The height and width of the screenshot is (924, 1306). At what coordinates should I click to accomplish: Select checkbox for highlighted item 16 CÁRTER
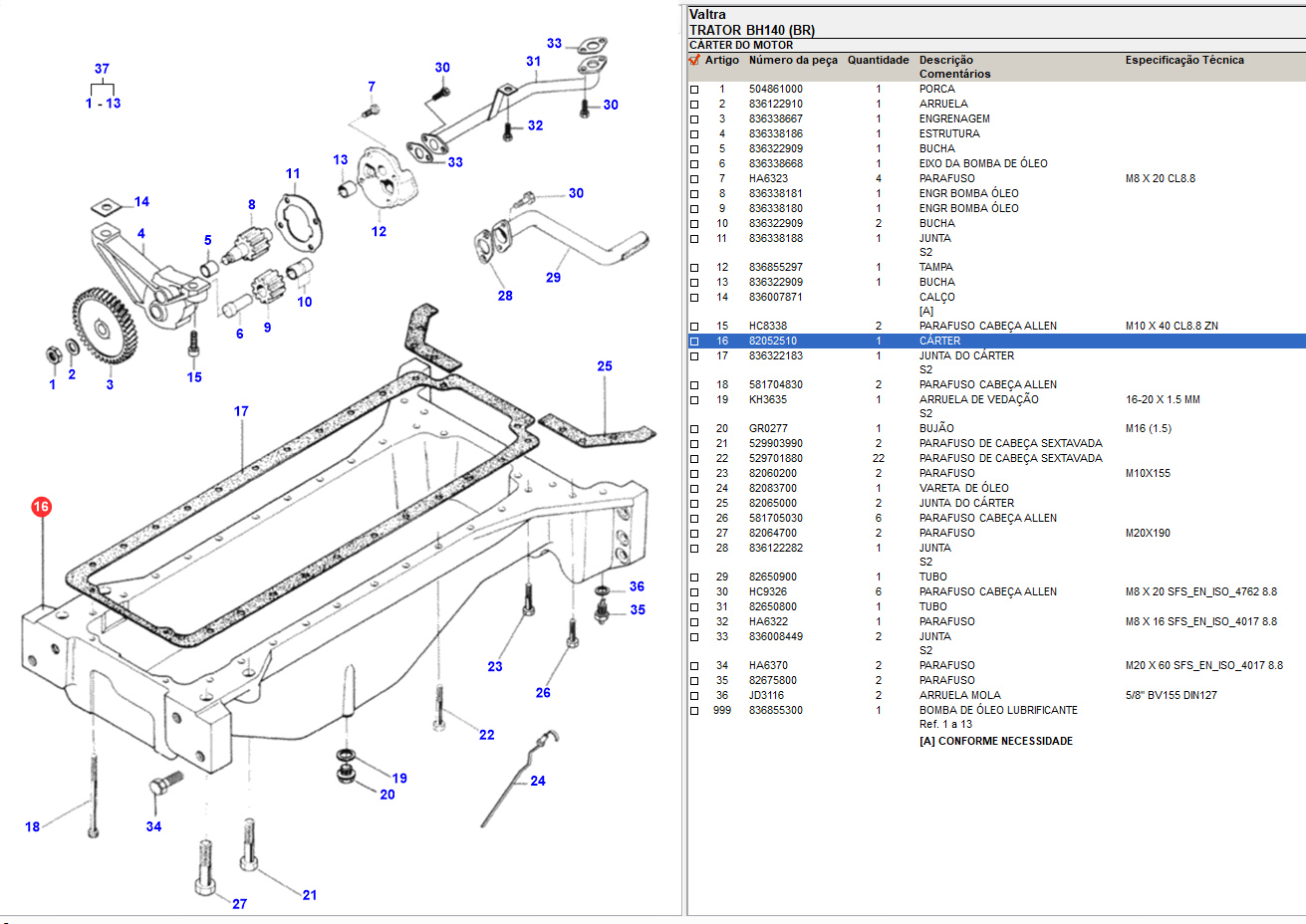[694, 342]
